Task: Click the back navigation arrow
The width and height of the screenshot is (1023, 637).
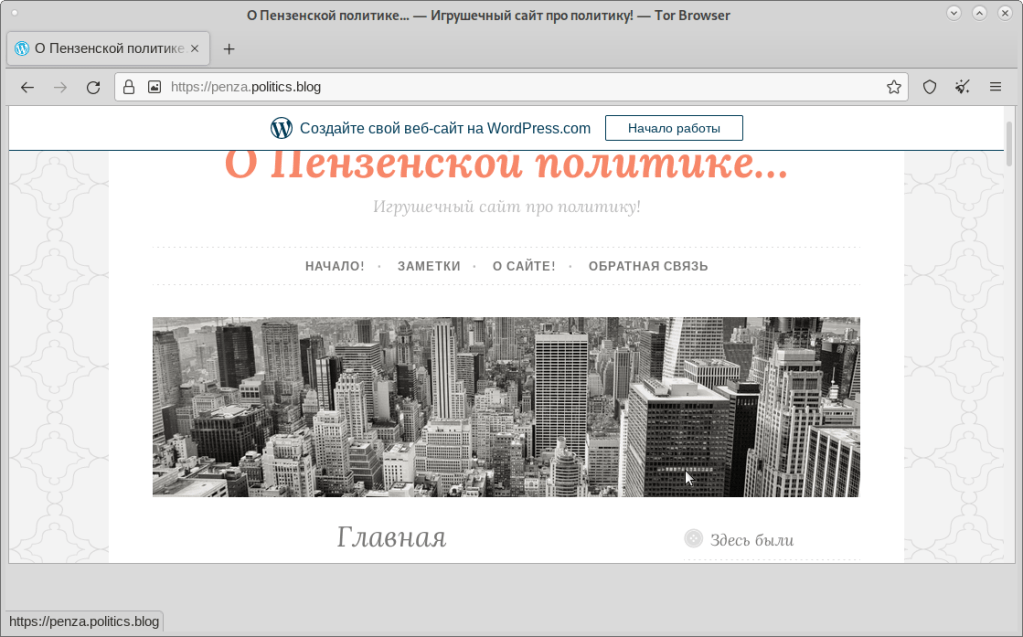Action: [27, 87]
